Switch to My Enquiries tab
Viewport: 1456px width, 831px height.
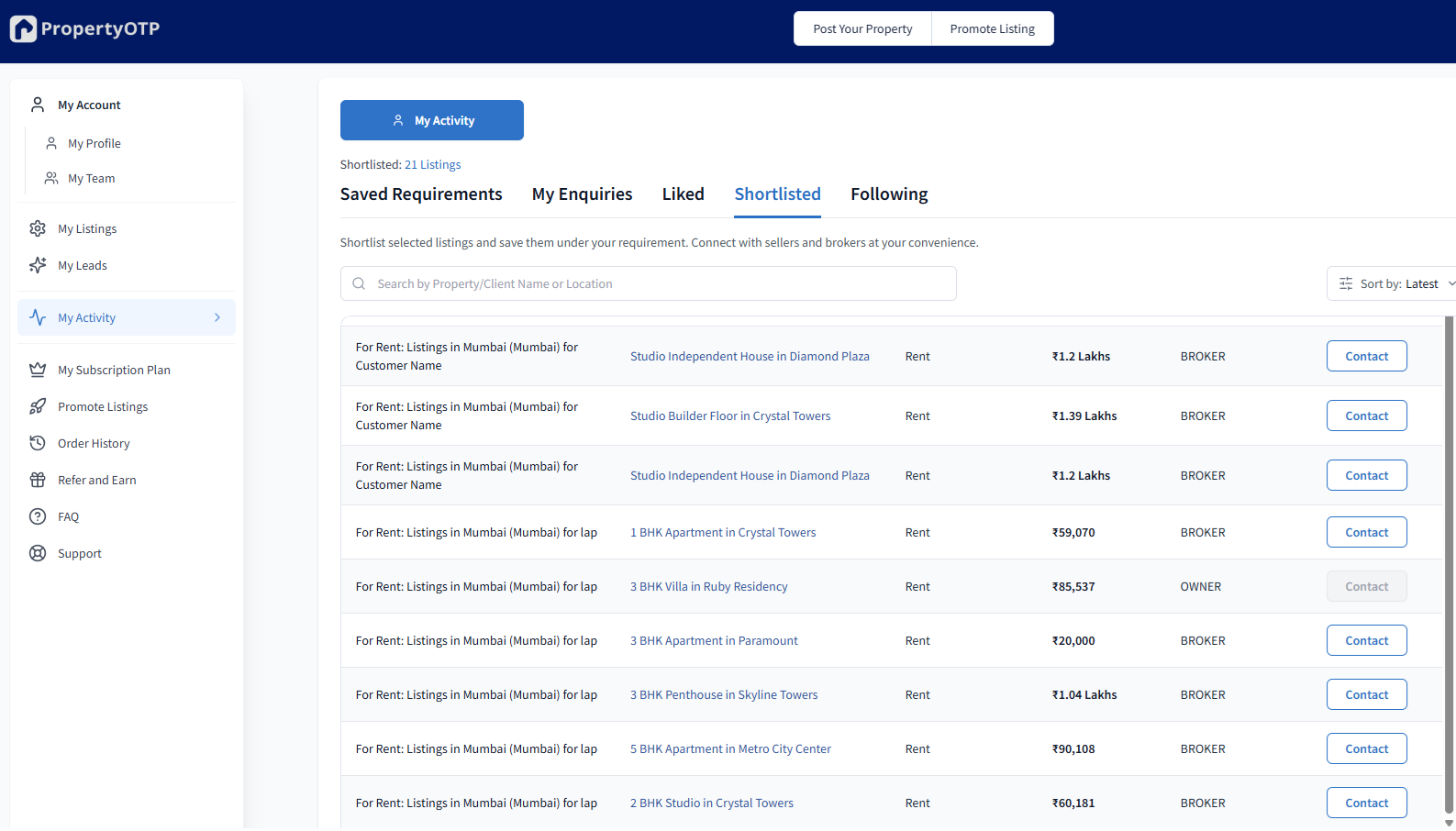pyautogui.click(x=582, y=194)
